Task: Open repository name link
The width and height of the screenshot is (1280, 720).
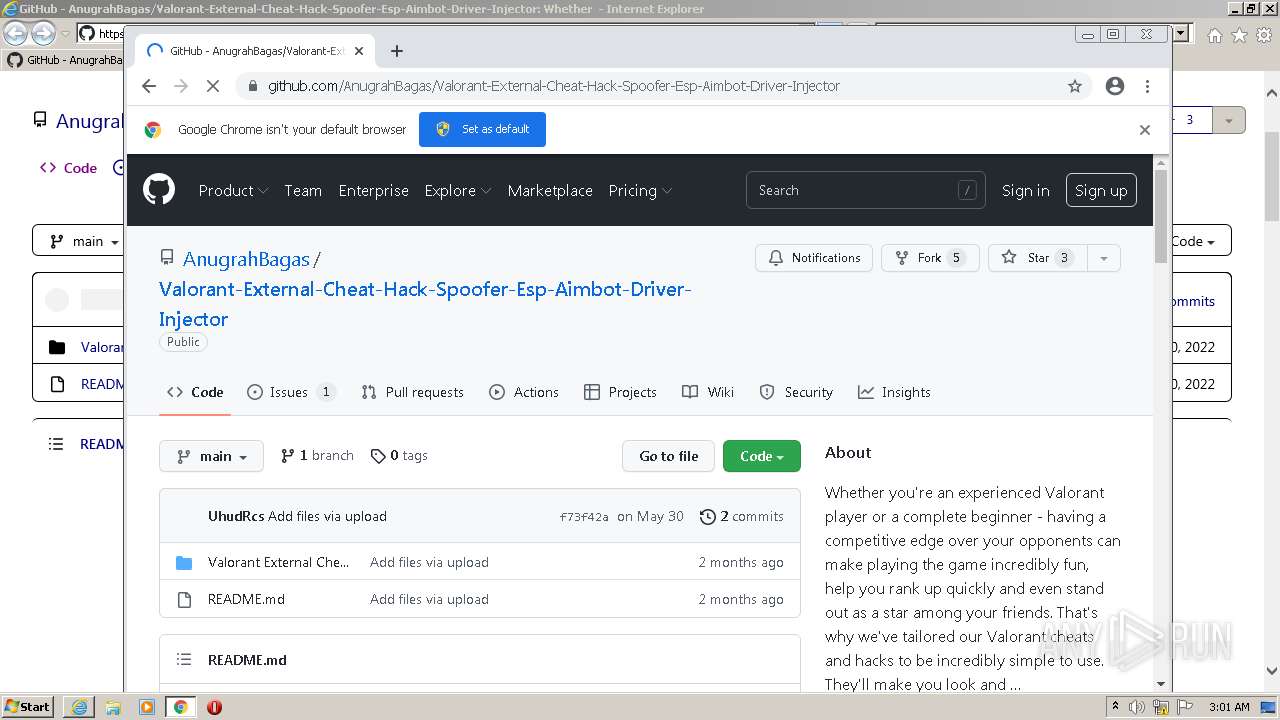Action: (x=425, y=304)
